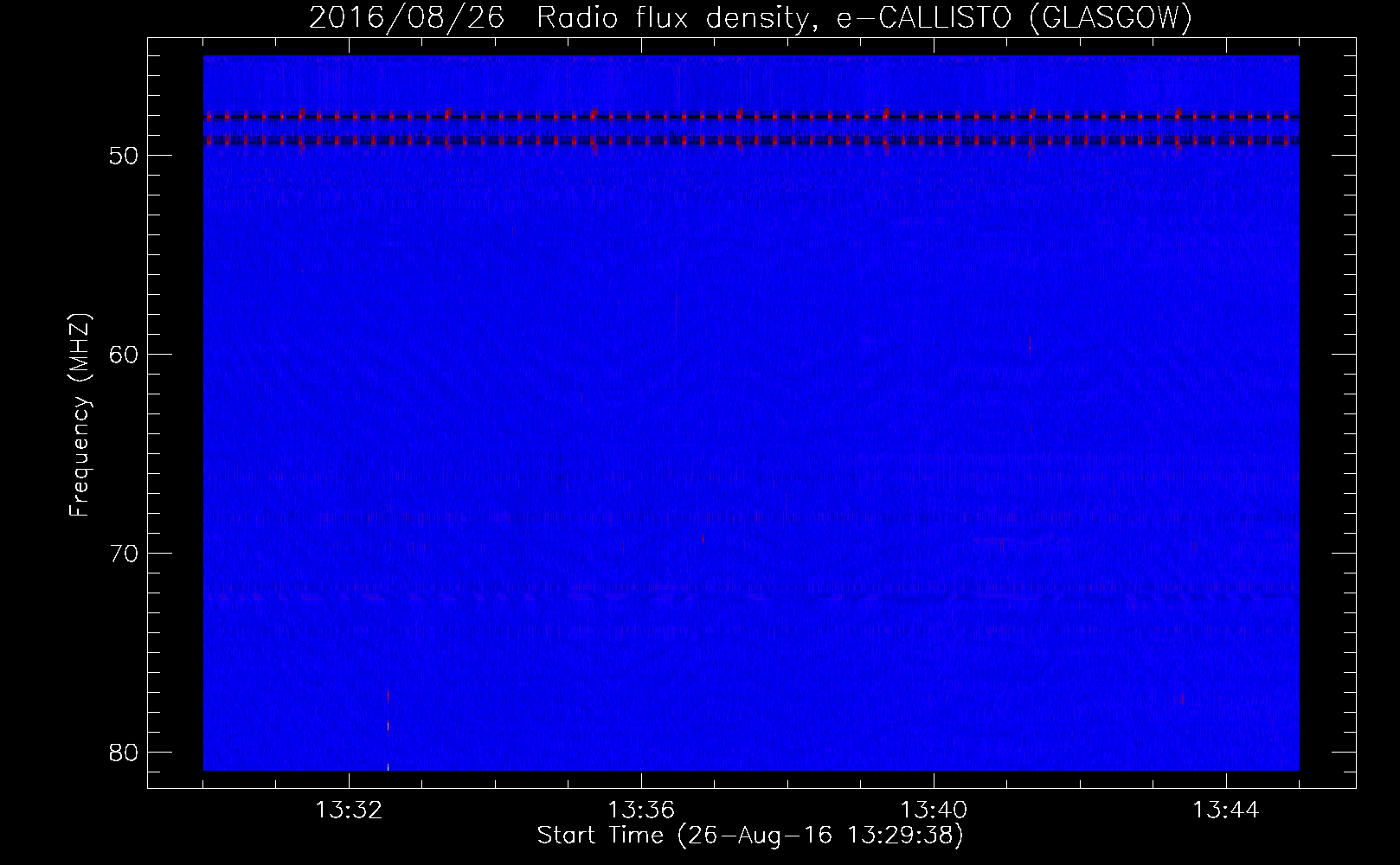Click the red spike just above 60 MHz
Image resolution: width=1400 pixels, height=865 pixels.
coord(1030,344)
